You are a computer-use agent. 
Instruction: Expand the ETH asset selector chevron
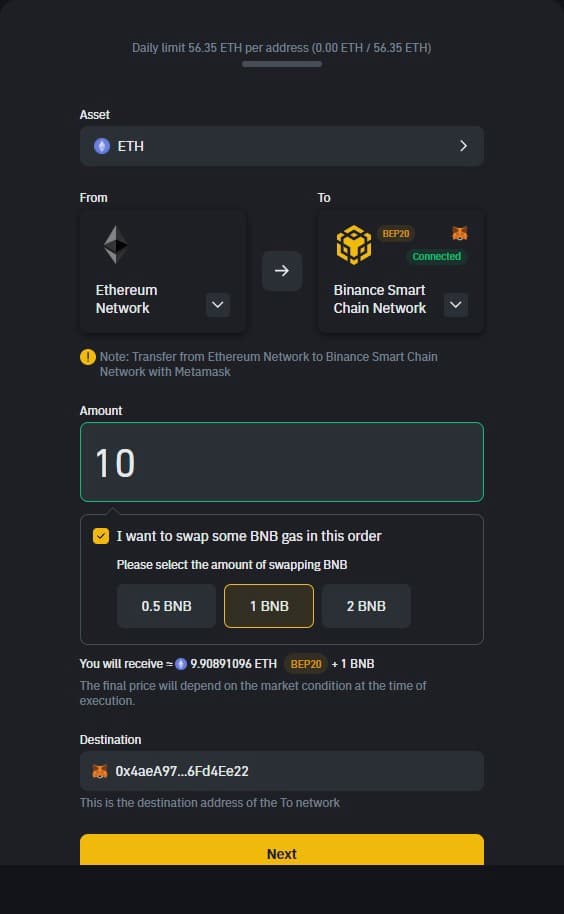click(x=463, y=146)
